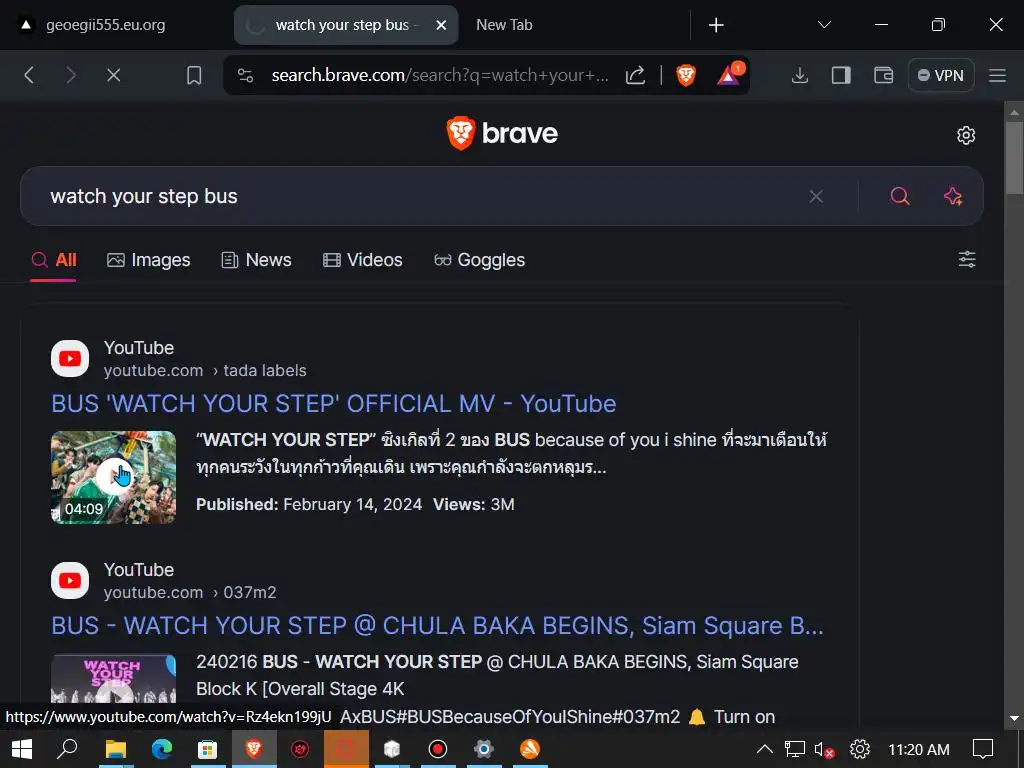Switch to Videos results
1024x768 pixels.
[362, 260]
